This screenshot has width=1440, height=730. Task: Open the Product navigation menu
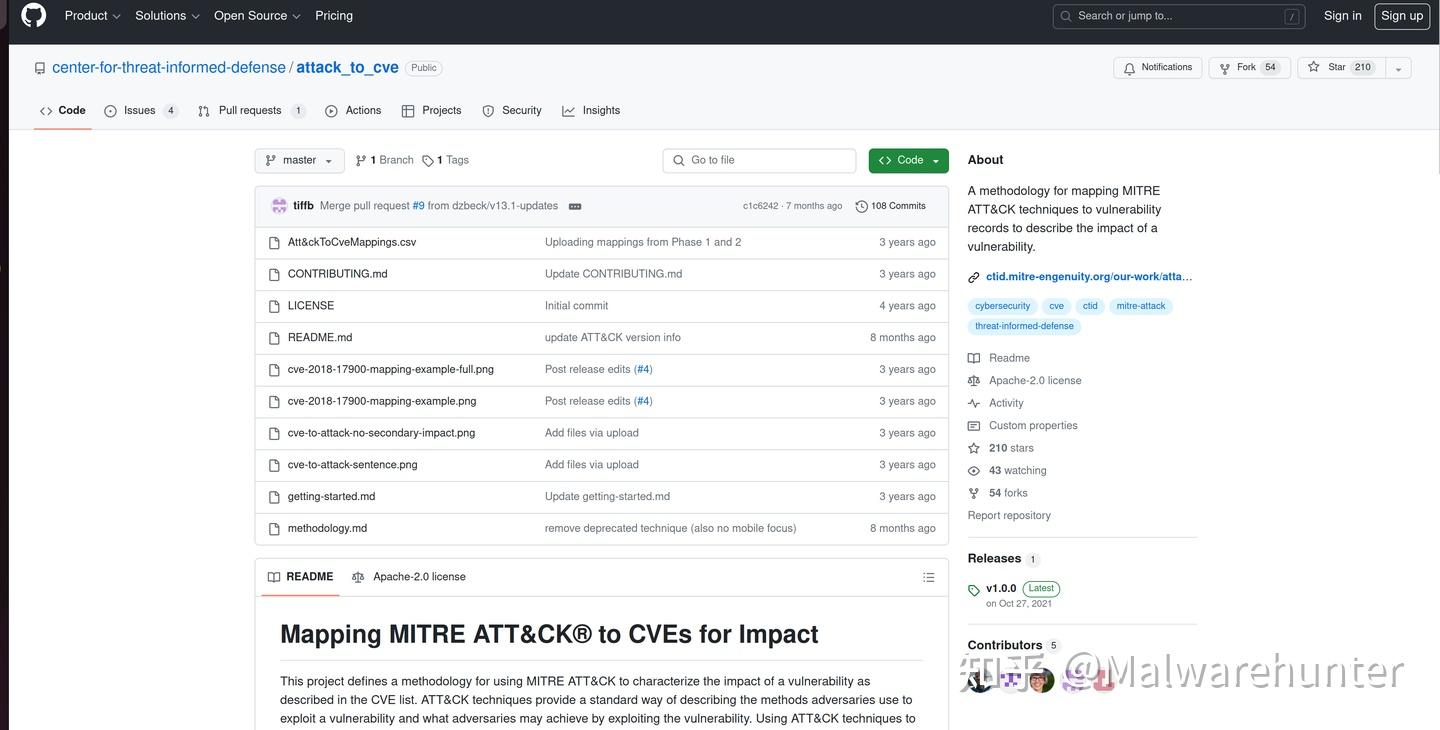point(92,16)
